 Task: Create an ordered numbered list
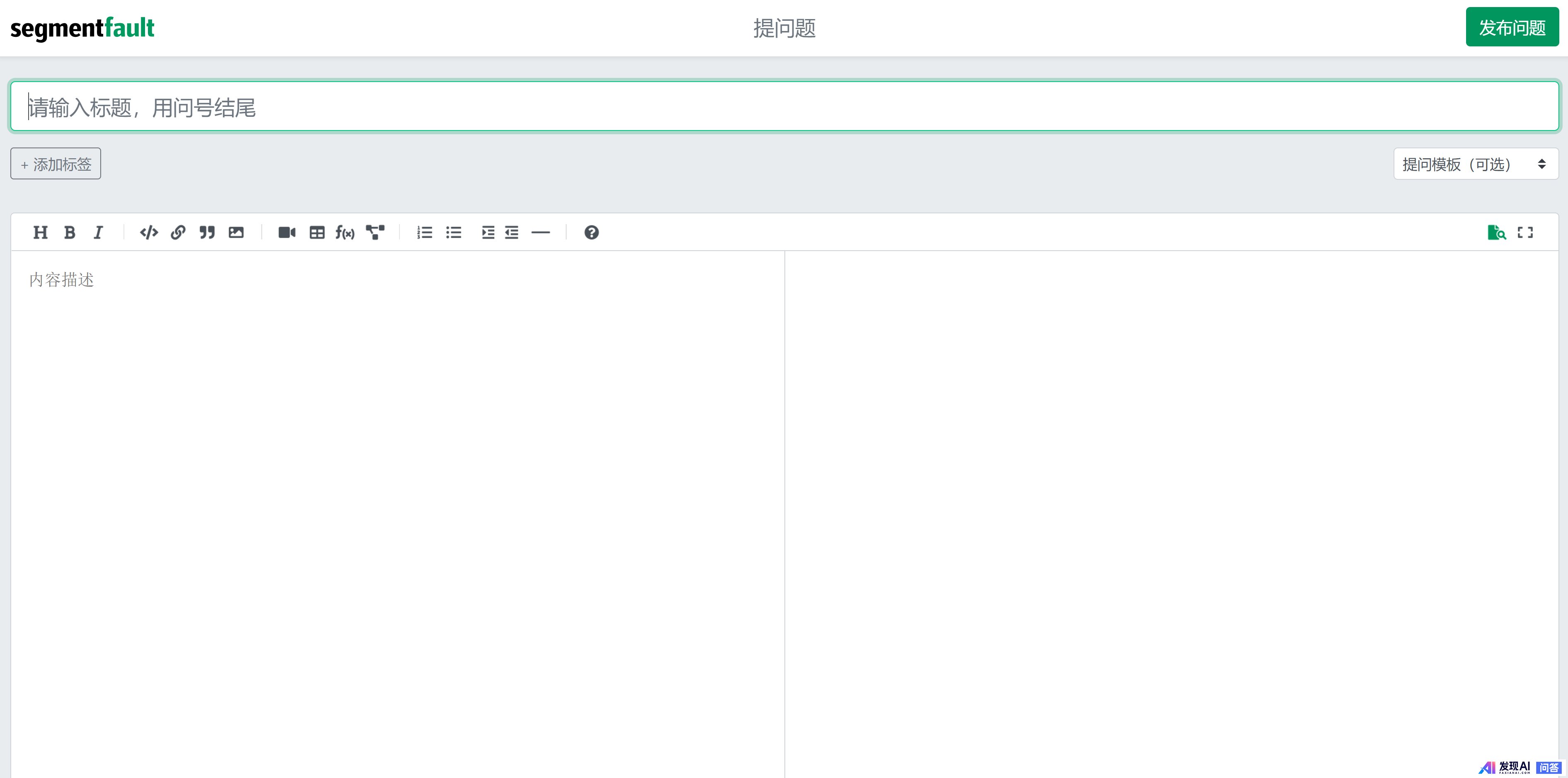[x=425, y=232]
